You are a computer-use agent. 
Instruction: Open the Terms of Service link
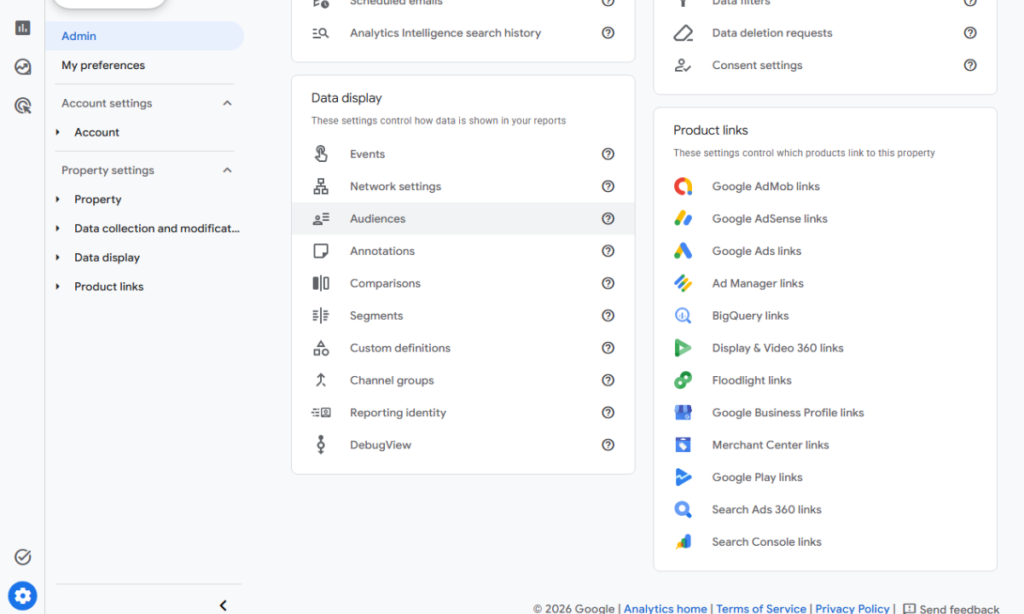pos(761,608)
